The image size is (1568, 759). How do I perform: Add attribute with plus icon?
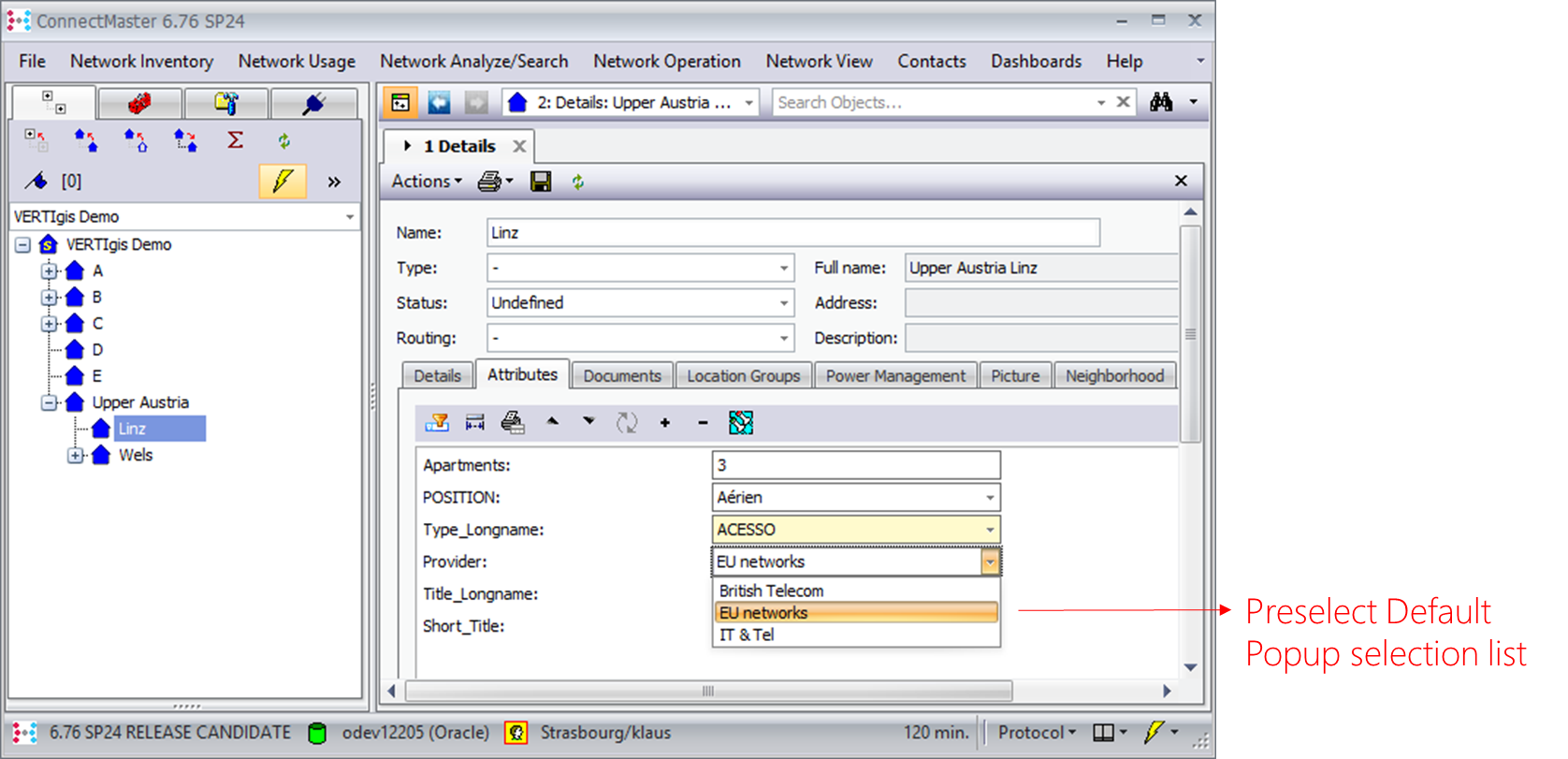tap(665, 423)
